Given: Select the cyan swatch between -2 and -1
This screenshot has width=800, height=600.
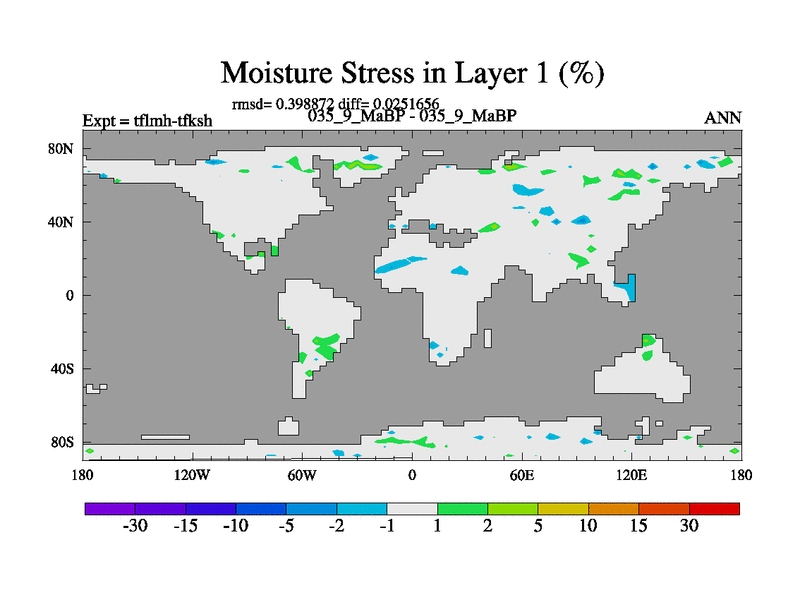Looking at the screenshot, I should point(362,508).
